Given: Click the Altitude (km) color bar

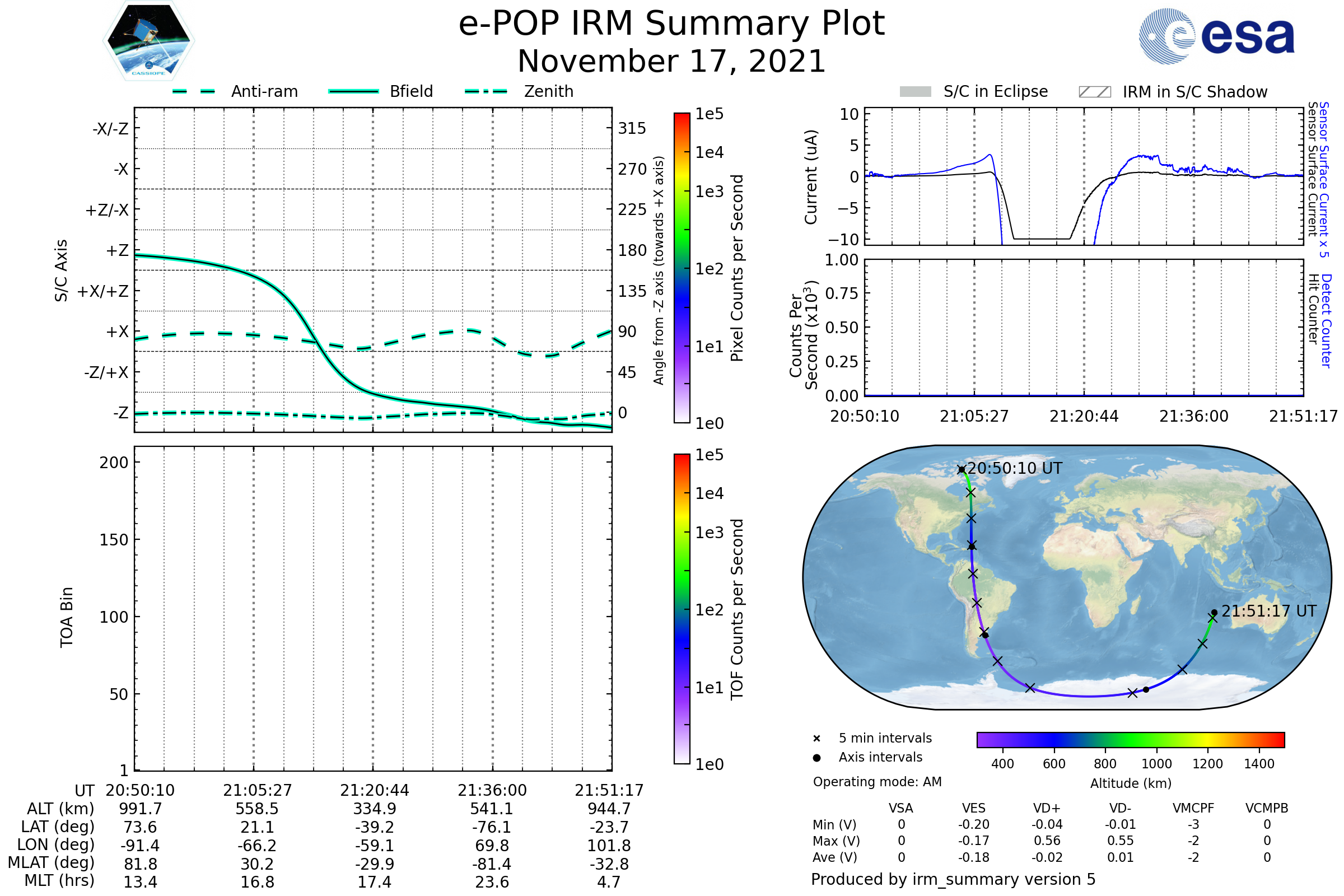Looking at the screenshot, I should click(x=1130, y=739).
